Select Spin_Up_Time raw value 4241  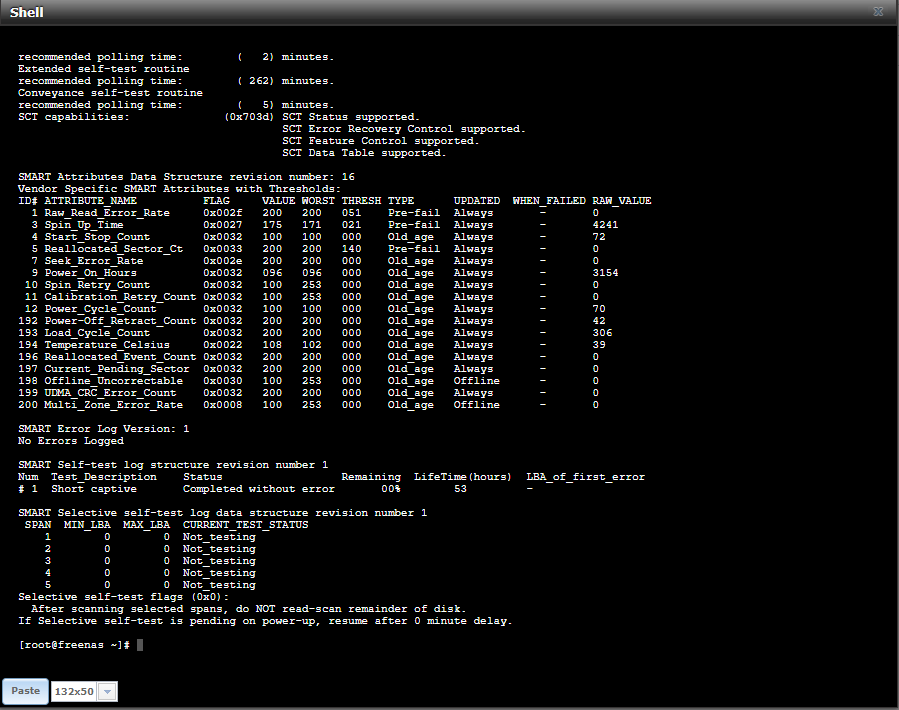coord(605,225)
